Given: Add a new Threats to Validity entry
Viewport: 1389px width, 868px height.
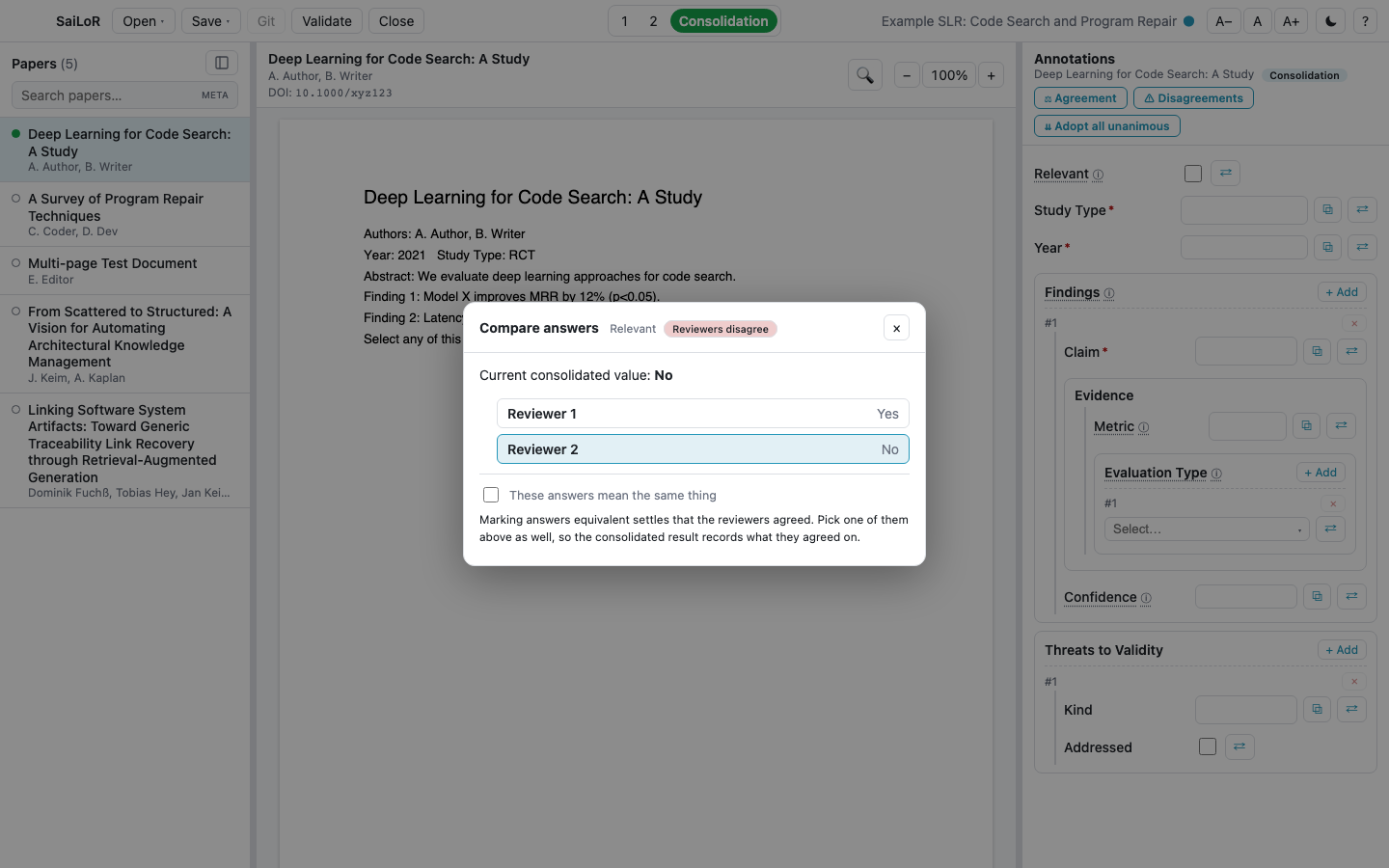Looking at the screenshot, I should click(x=1342, y=650).
